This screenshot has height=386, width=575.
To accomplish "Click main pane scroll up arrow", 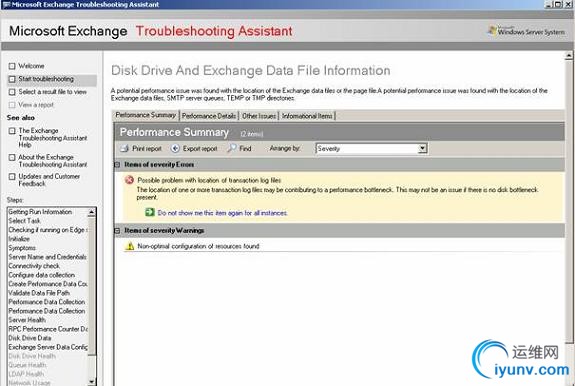I will coord(569,56).
